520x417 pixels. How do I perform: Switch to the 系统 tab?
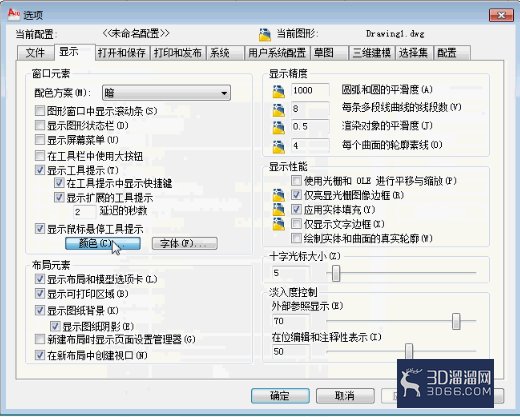click(x=225, y=53)
